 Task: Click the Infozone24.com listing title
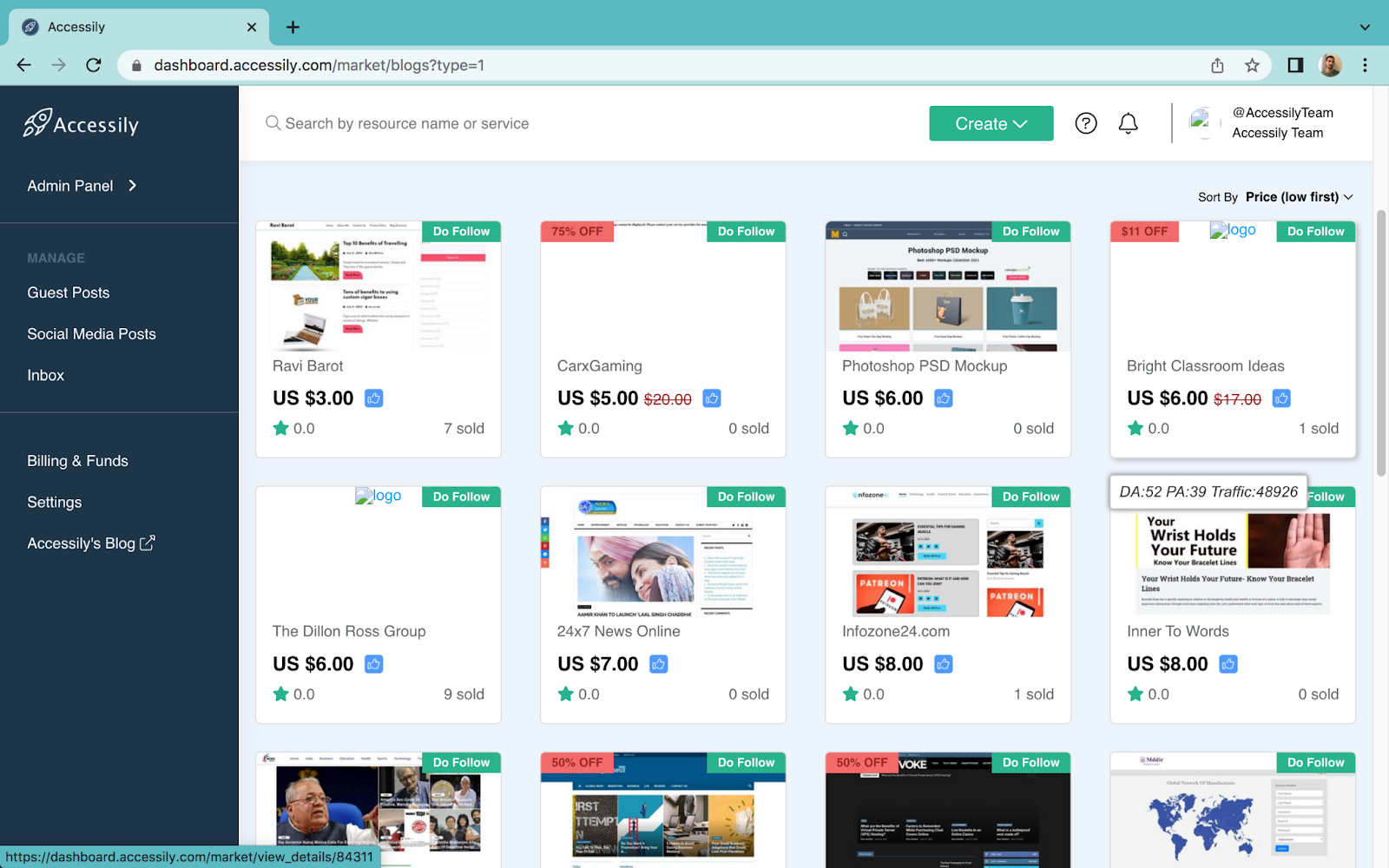click(896, 632)
